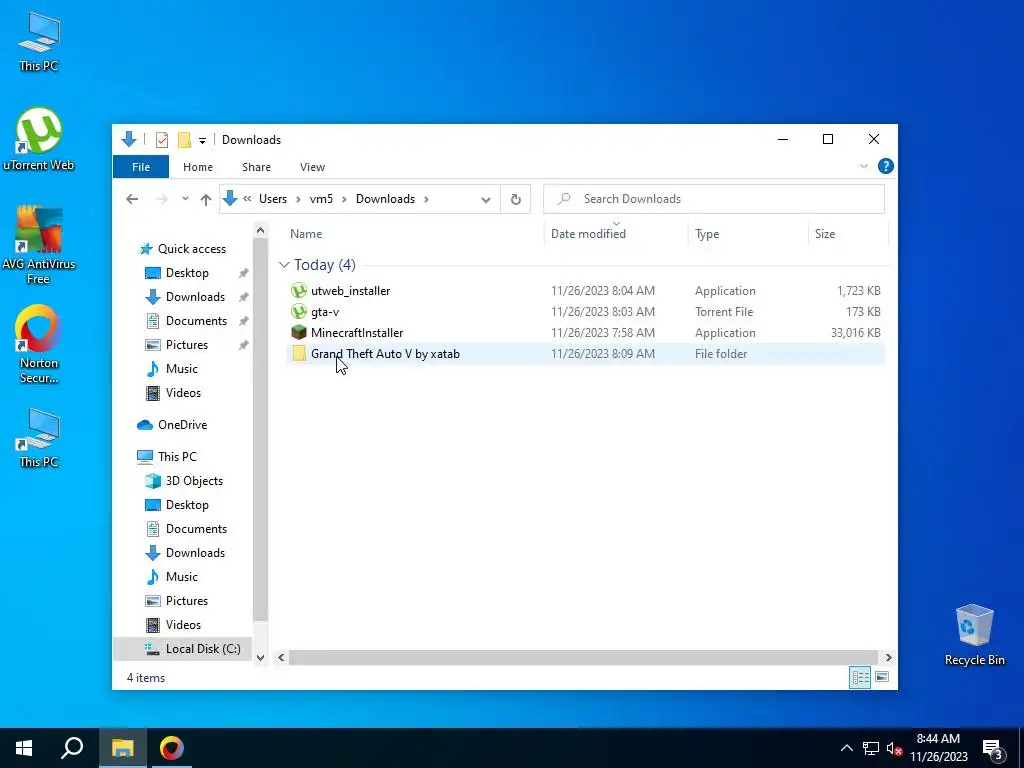Open address bar history dropdown
1024x768 pixels.
(x=485, y=200)
